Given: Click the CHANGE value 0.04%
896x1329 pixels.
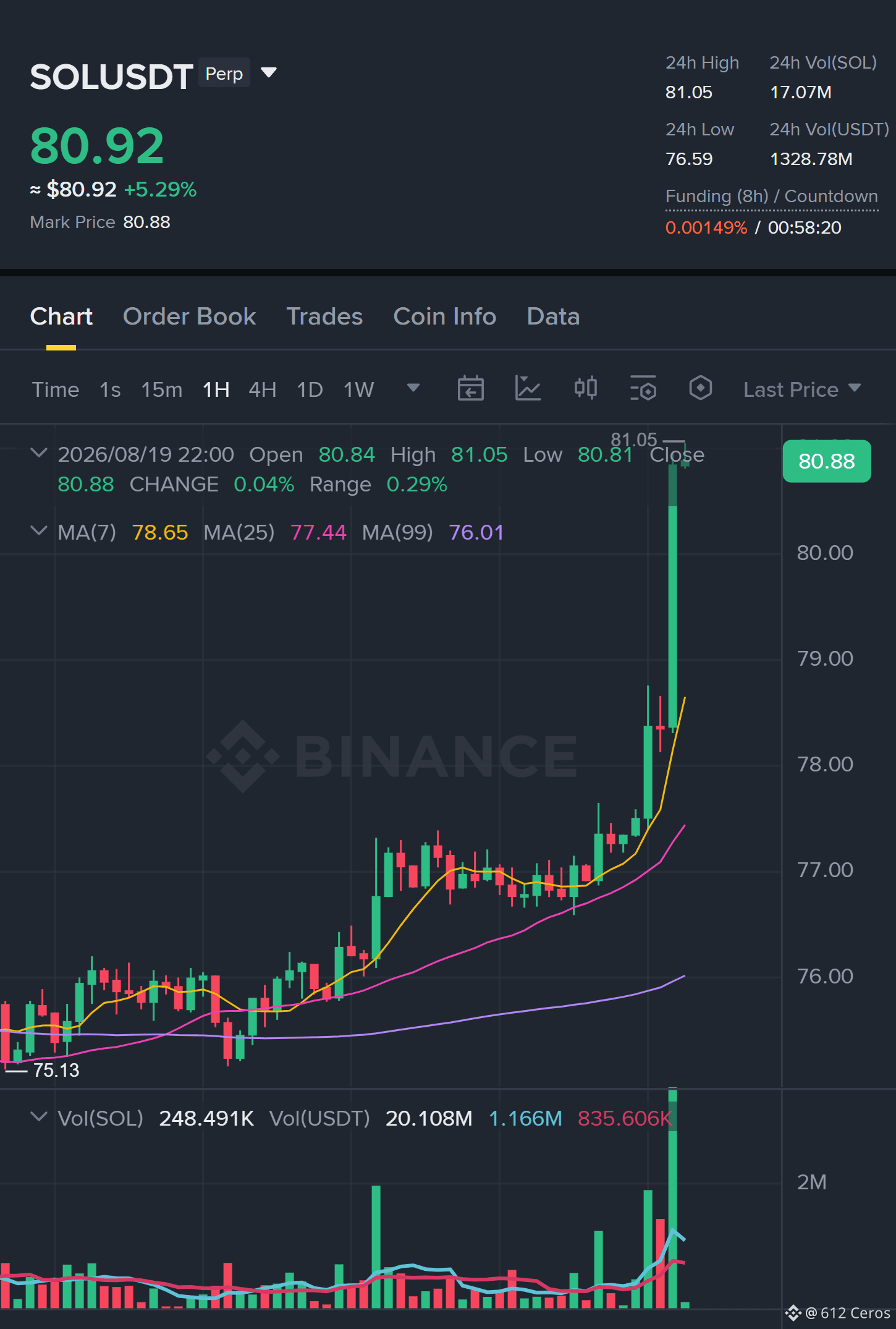Looking at the screenshot, I should pos(264,484).
